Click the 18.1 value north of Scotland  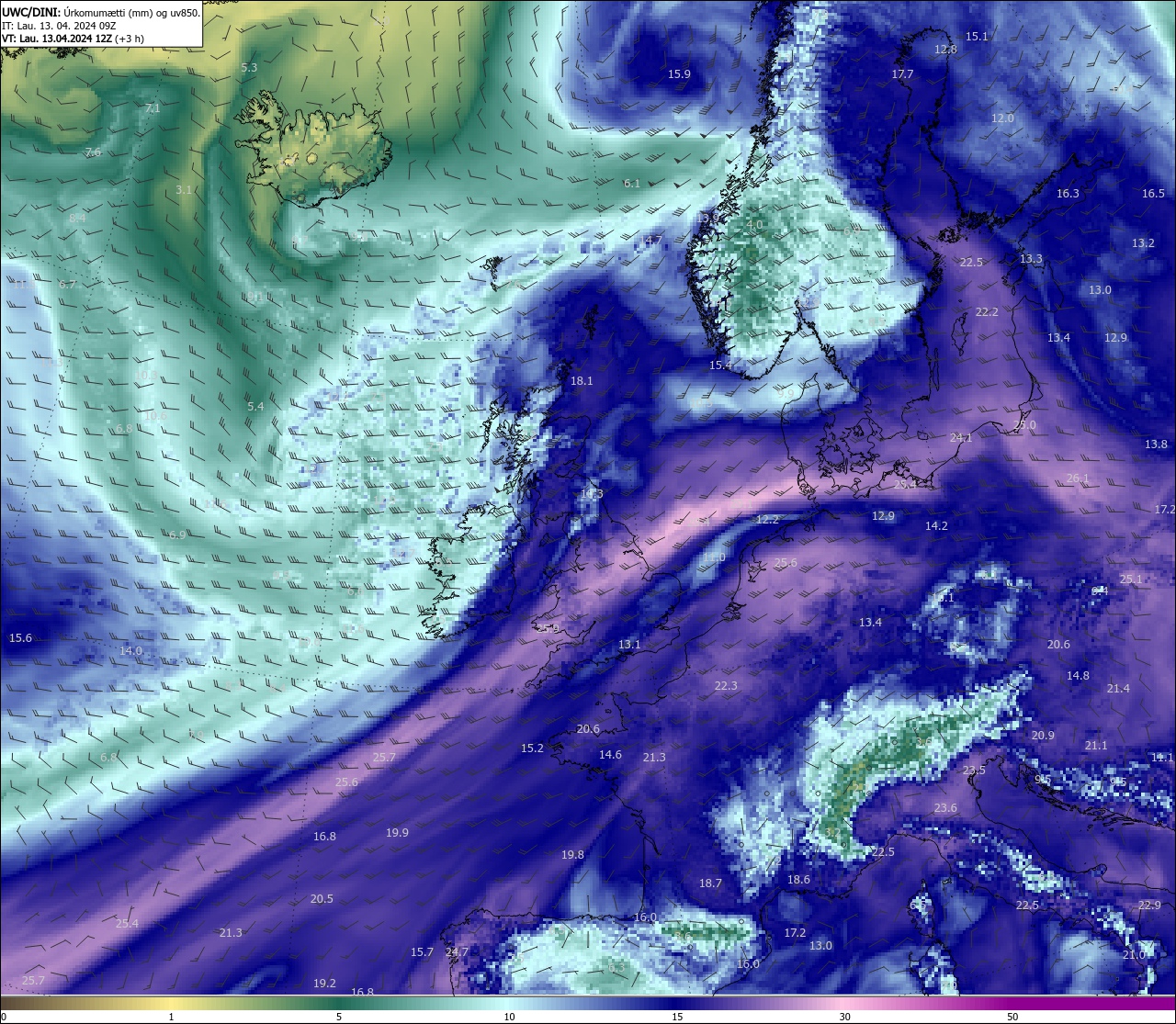coord(582,380)
